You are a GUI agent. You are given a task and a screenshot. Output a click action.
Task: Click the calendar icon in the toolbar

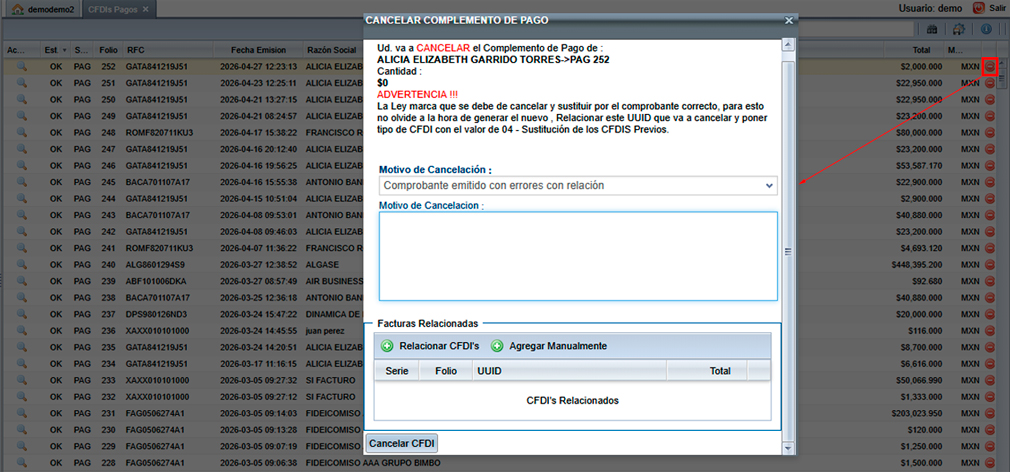[932, 30]
